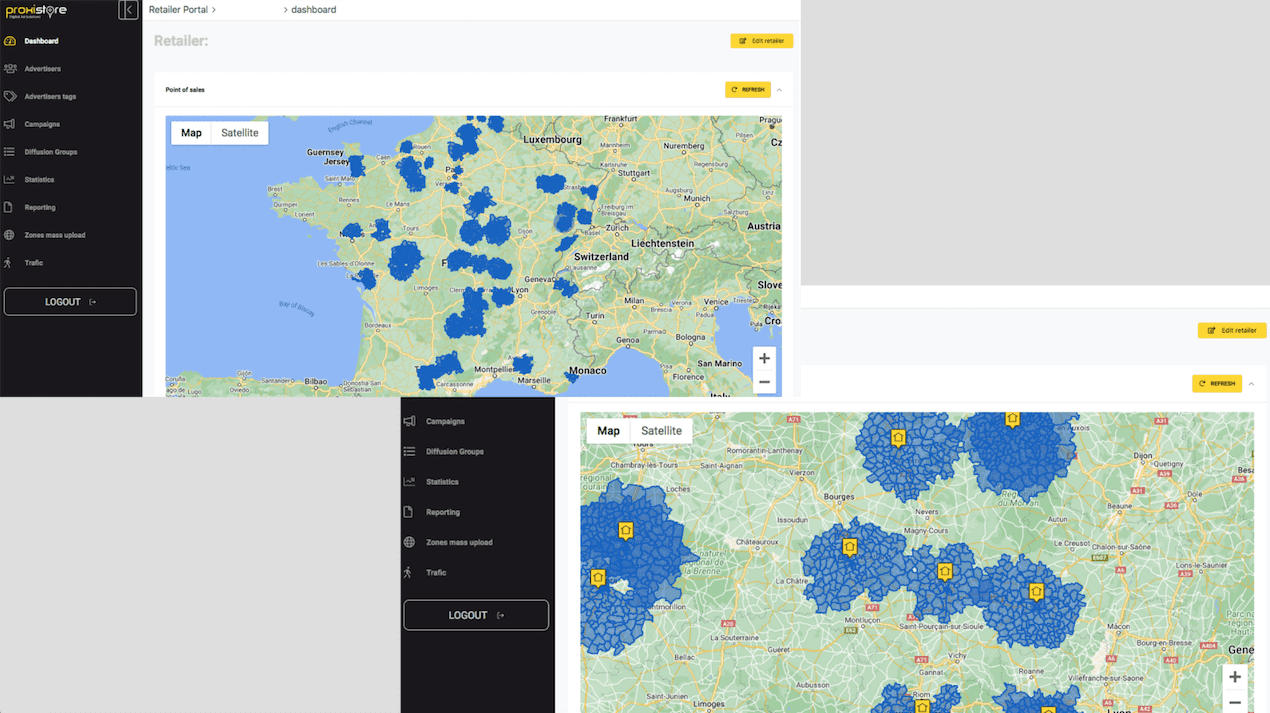Collapse the Point of sales panel chevron

point(779,90)
